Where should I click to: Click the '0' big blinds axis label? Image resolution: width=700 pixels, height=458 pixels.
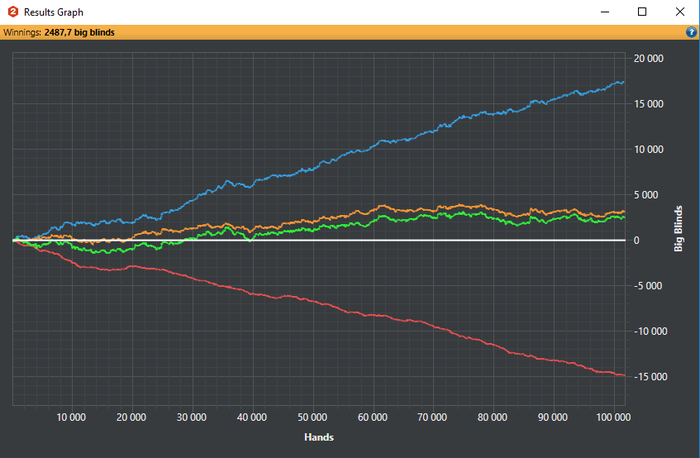637,240
